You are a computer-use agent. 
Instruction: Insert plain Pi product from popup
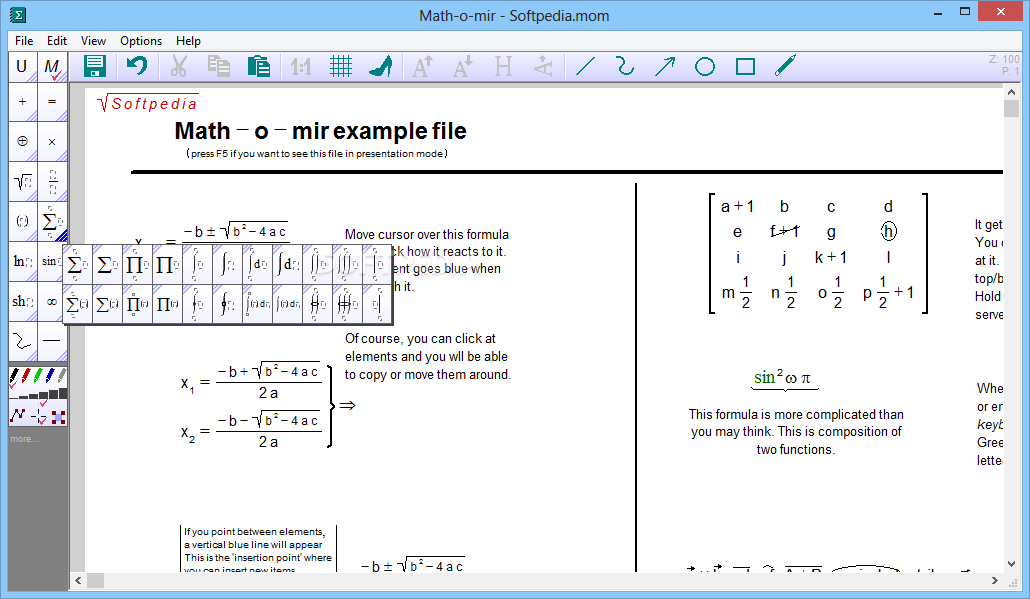click(x=167, y=265)
